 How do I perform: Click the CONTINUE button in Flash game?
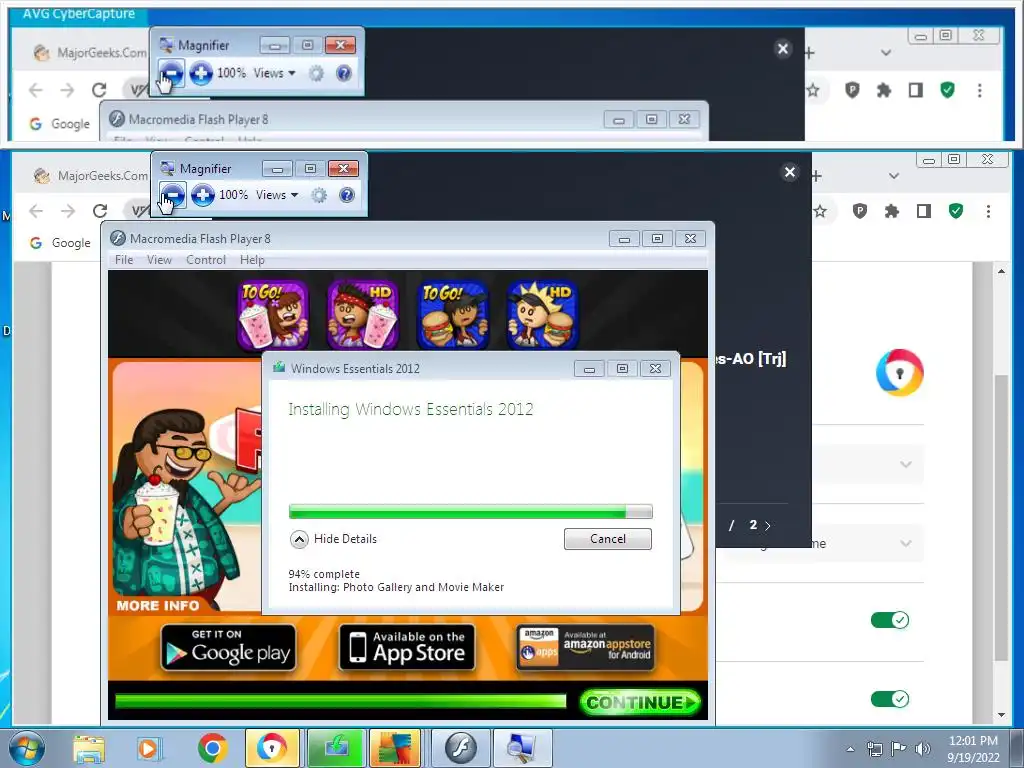[x=640, y=703]
